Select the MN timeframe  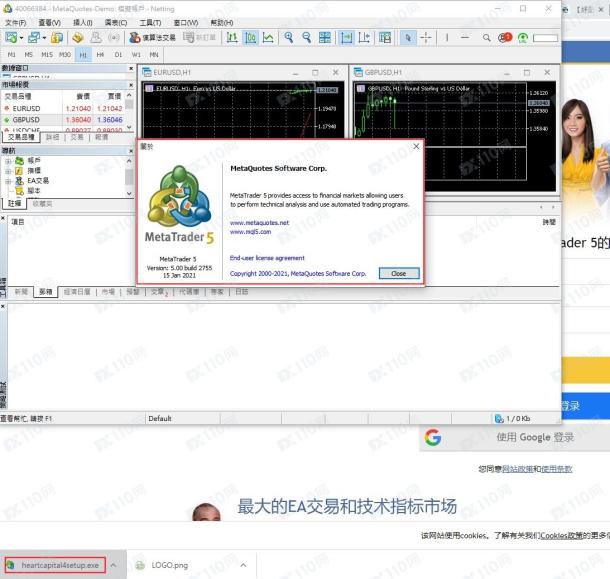154,55
